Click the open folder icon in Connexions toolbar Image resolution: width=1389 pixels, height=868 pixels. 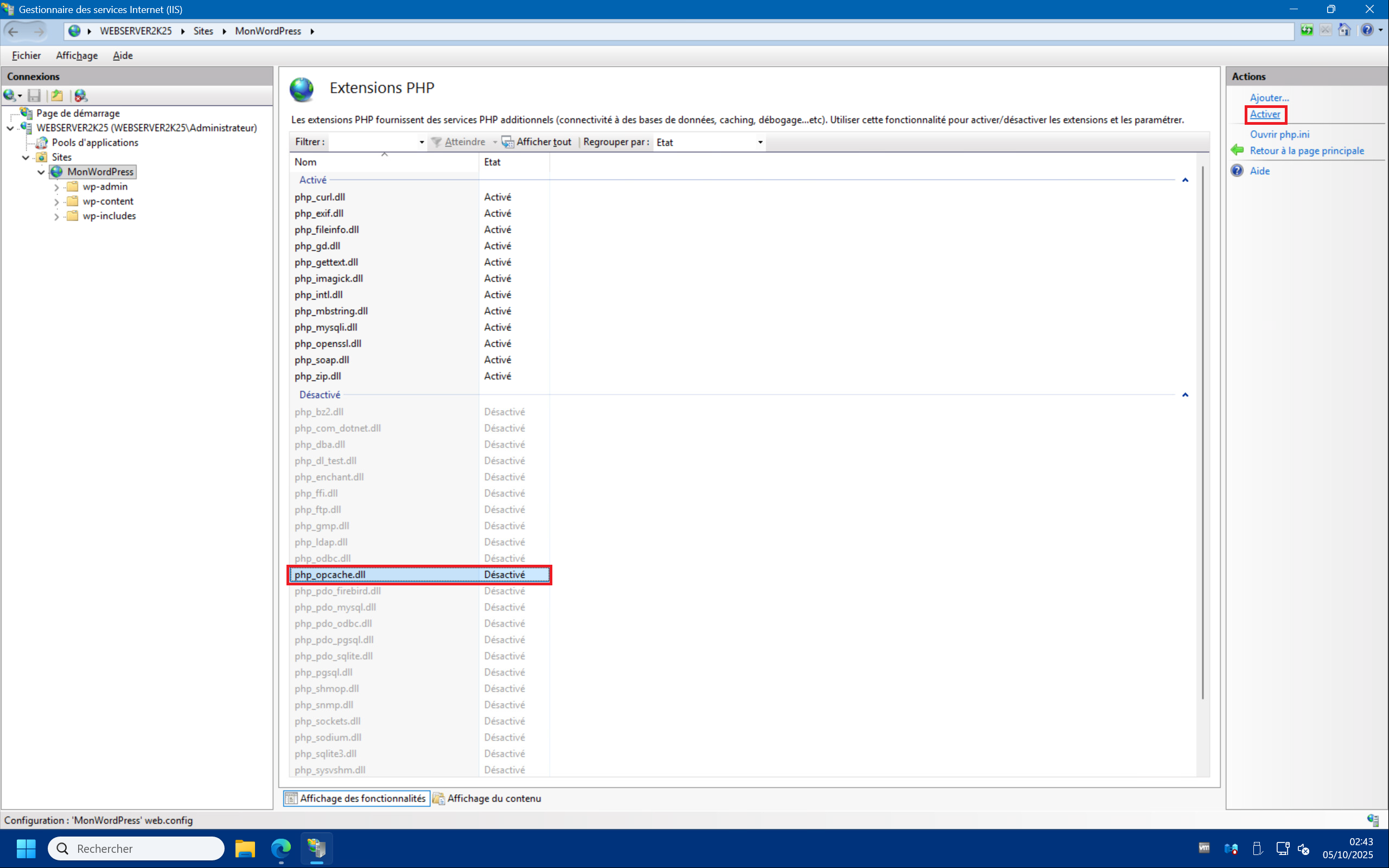tap(57, 95)
